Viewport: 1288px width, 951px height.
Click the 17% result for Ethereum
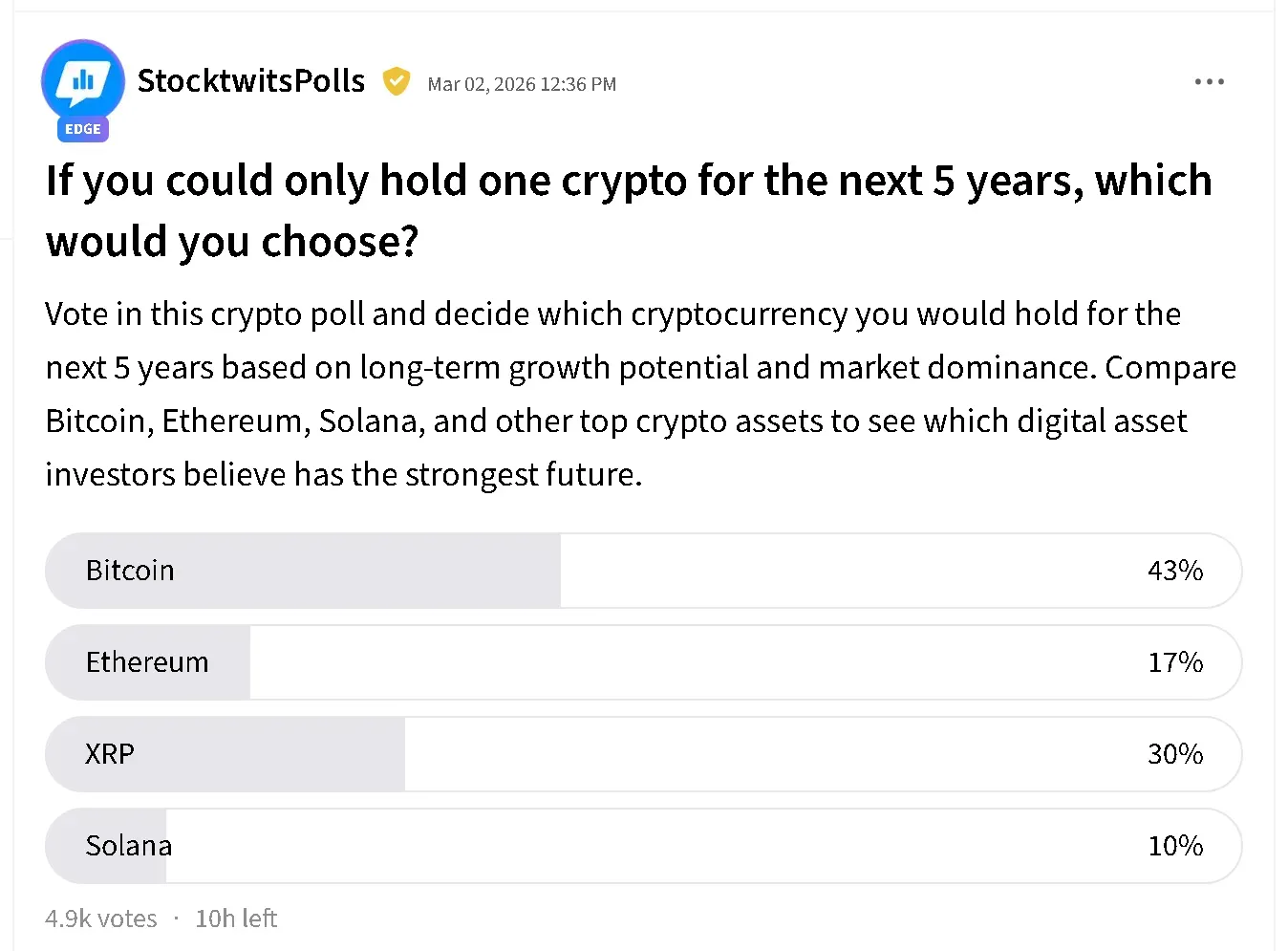(1174, 662)
